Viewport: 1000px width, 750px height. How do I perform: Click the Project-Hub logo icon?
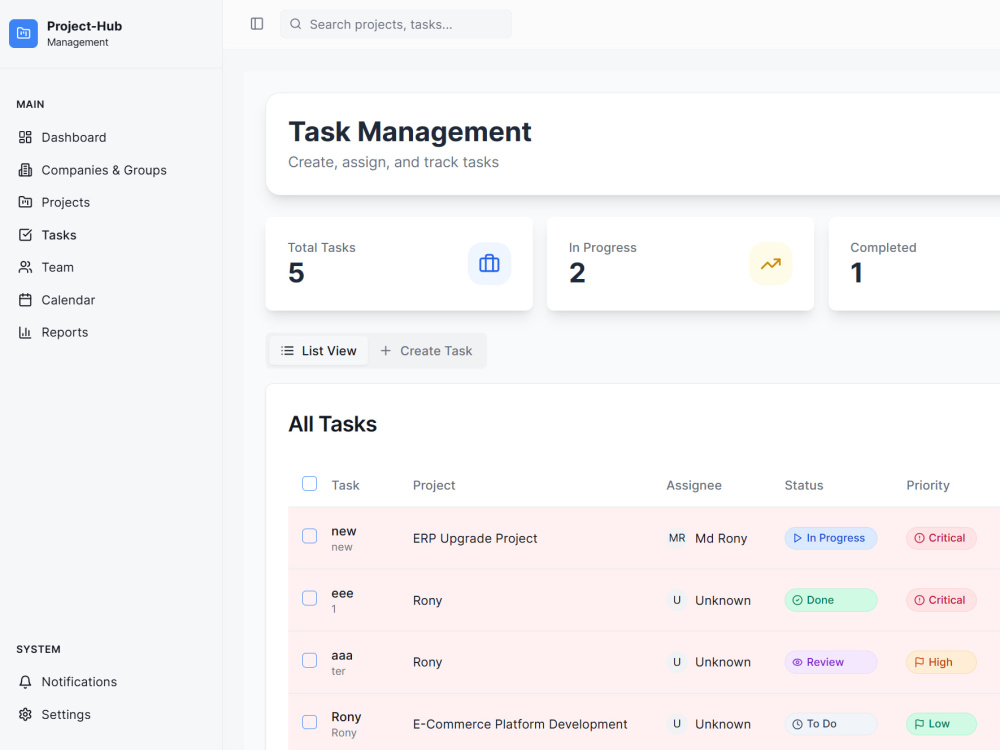click(24, 33)
